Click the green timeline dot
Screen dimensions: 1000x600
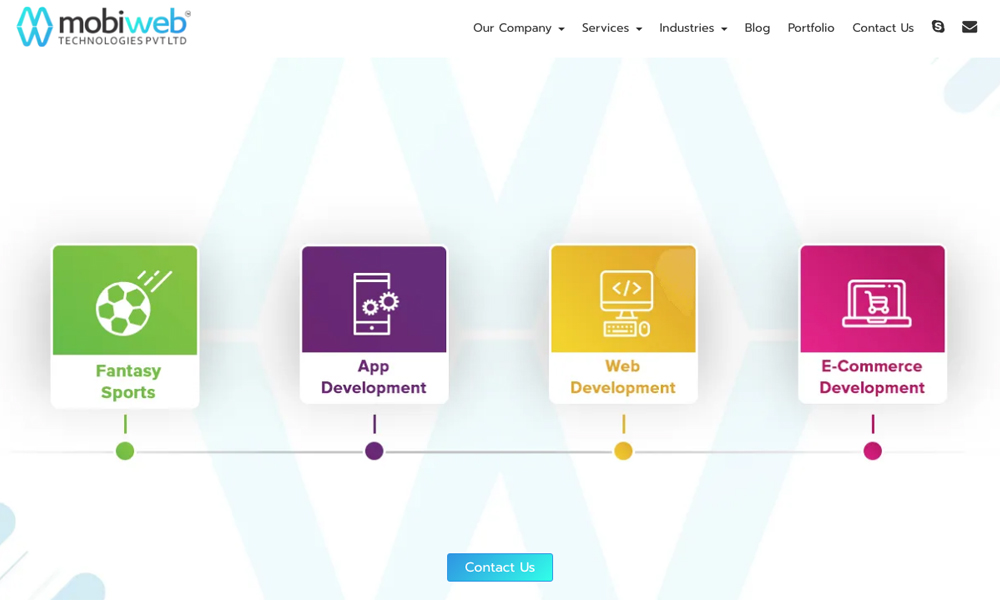click(125, 451)
